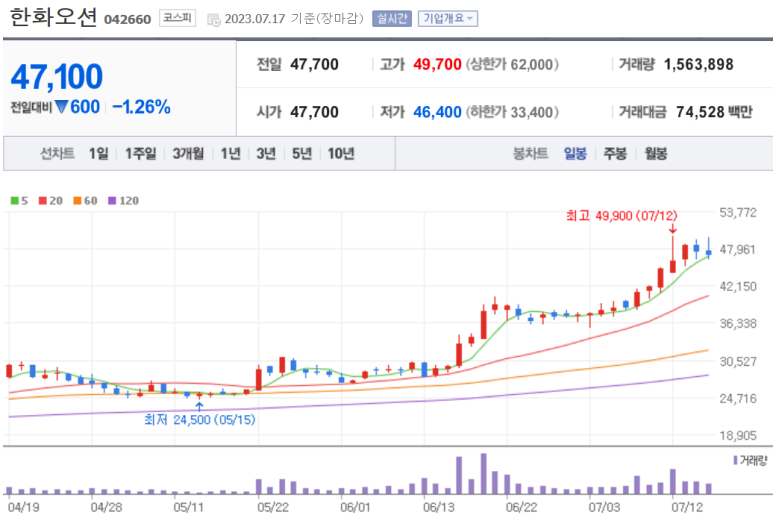
Task: Switch candle chart to 주봉
Action: click(613, 153)
